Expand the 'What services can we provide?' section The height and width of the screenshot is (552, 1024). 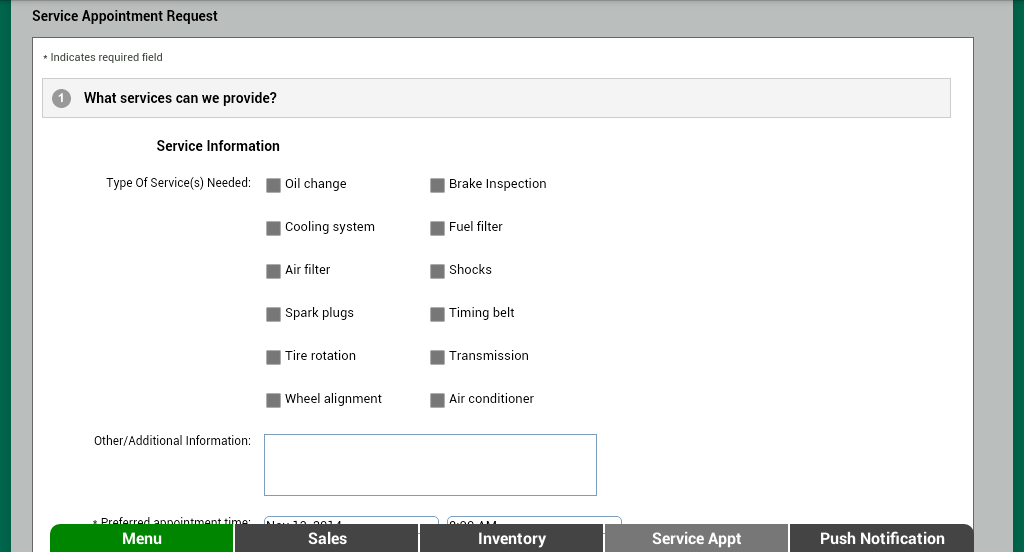(180, 98)
